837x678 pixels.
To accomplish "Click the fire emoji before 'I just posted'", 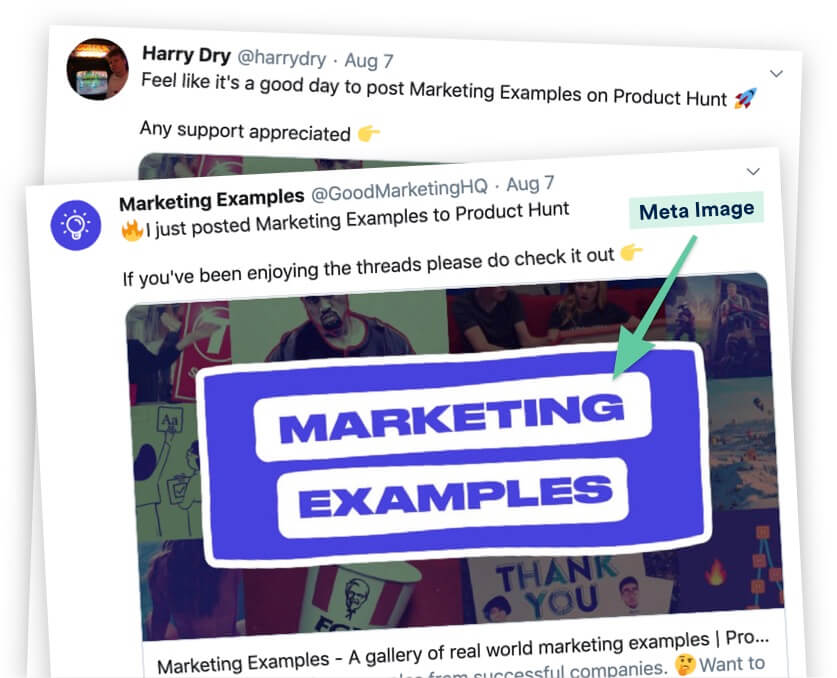I will (131, 230).
